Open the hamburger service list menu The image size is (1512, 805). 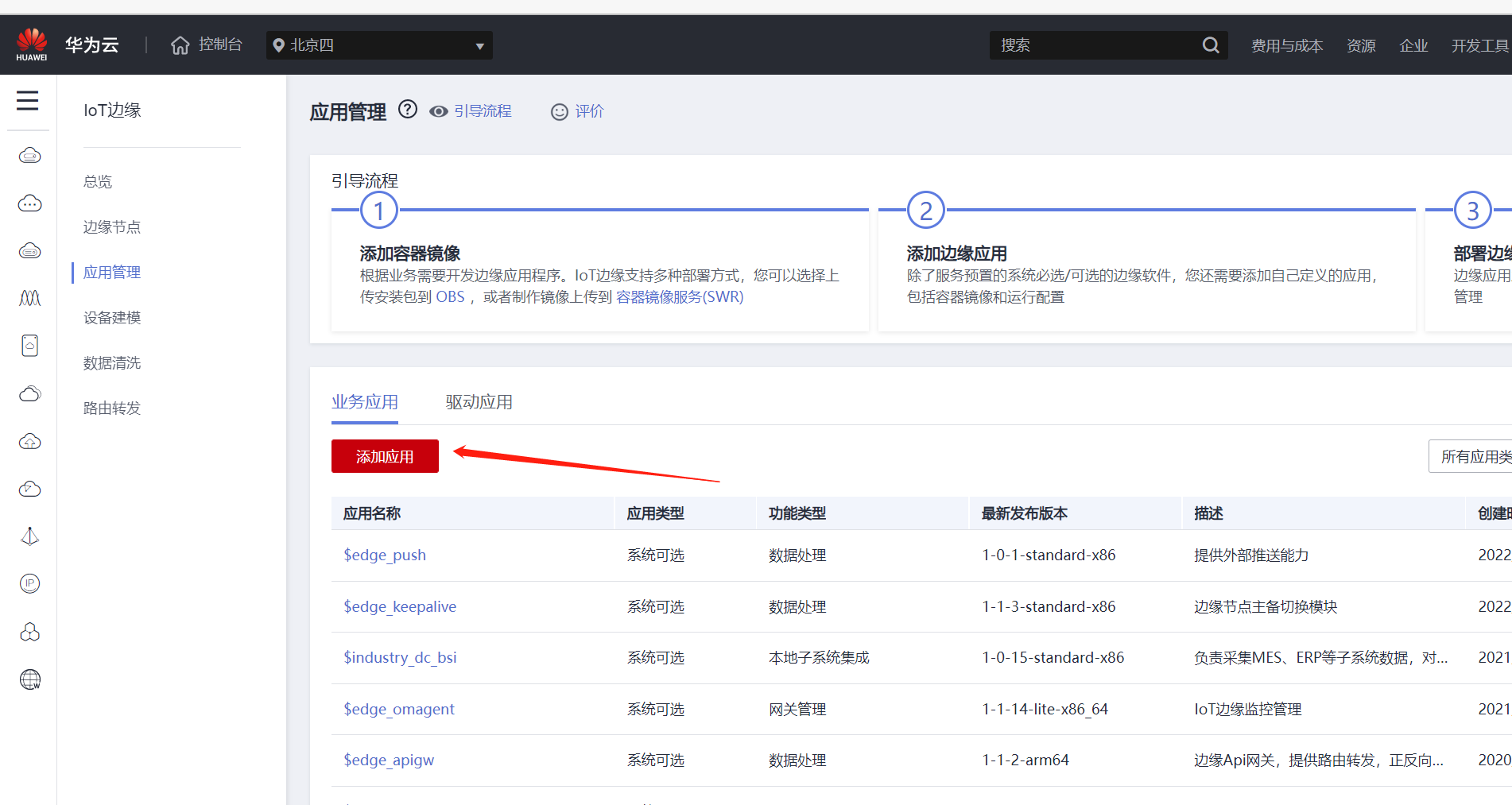point(28,100)
